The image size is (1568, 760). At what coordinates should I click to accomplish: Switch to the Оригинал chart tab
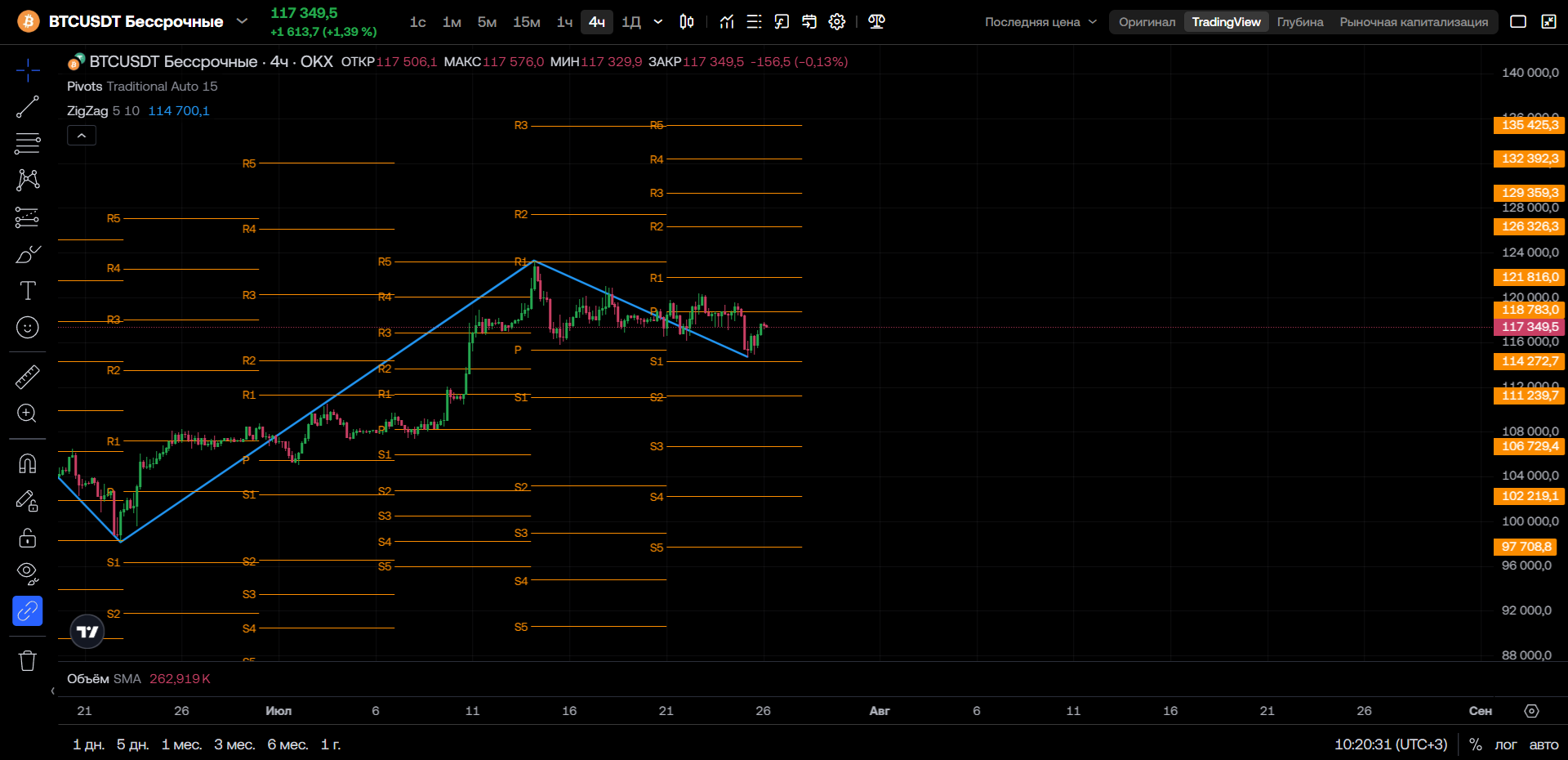coord(1147,22)
